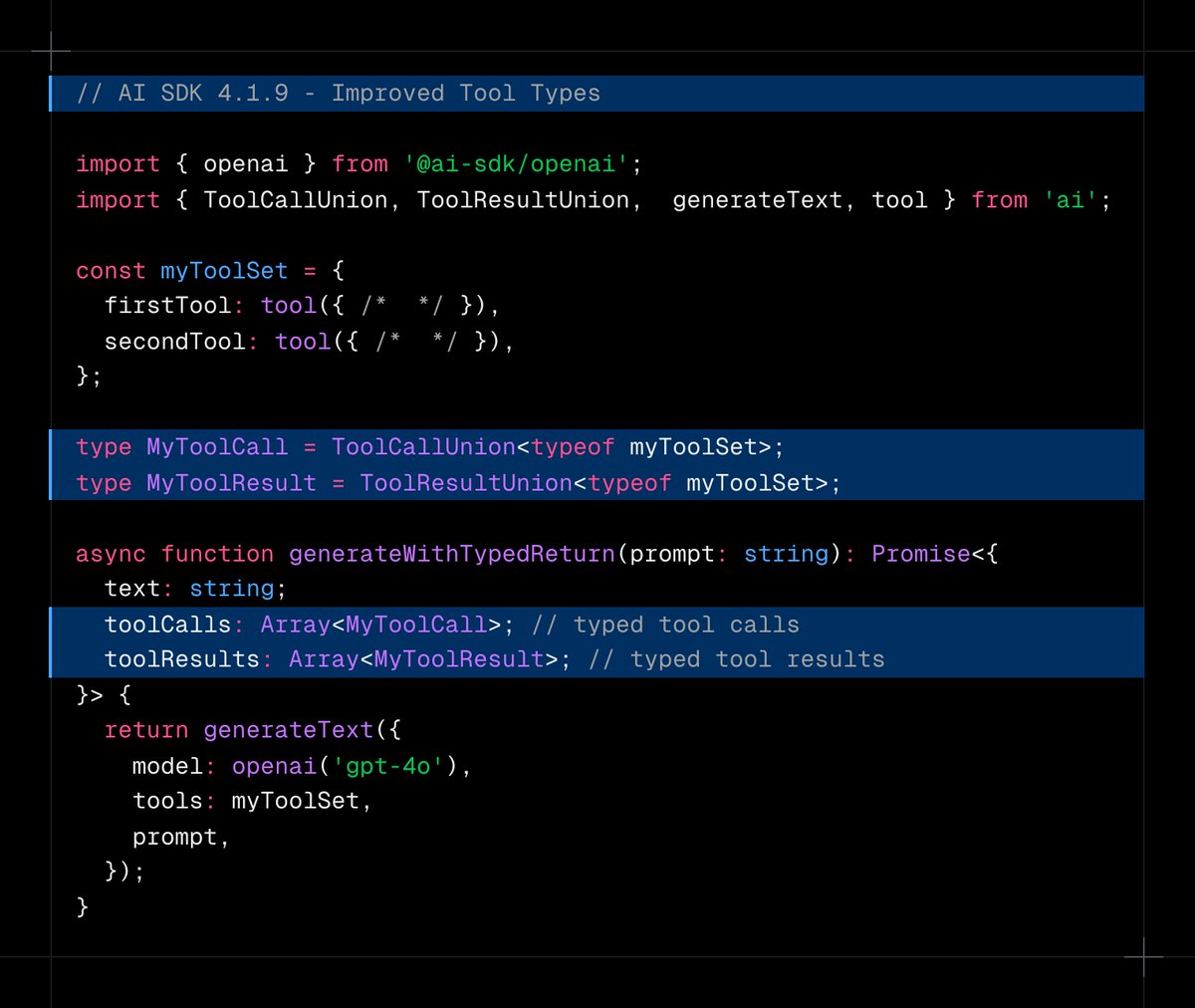Click 'return generateText({' line's generateText call
1195x1008 pixels.
[288, 730]
